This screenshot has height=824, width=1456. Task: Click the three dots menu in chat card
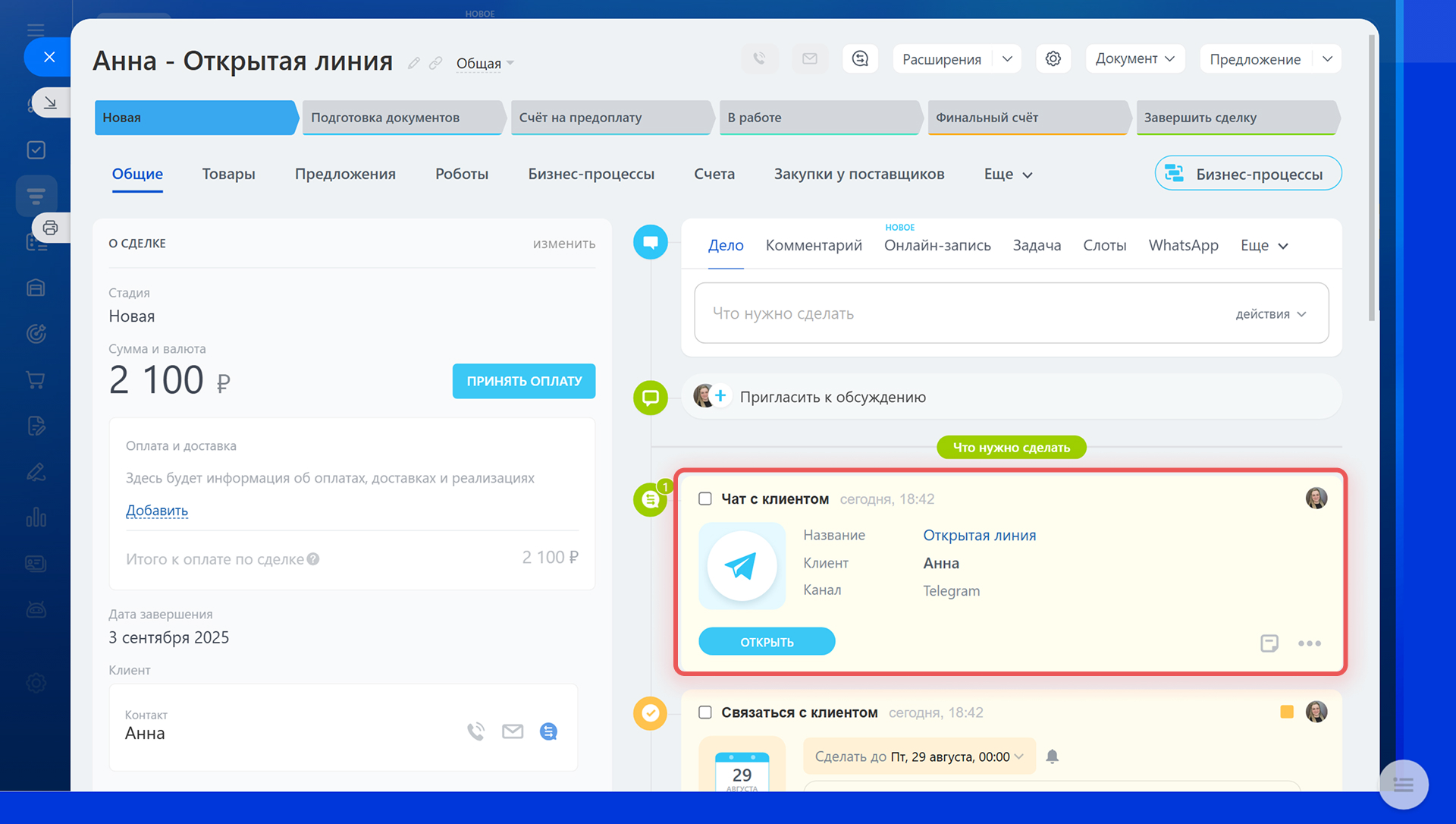pyautogui.click(x=1309, y=643)
